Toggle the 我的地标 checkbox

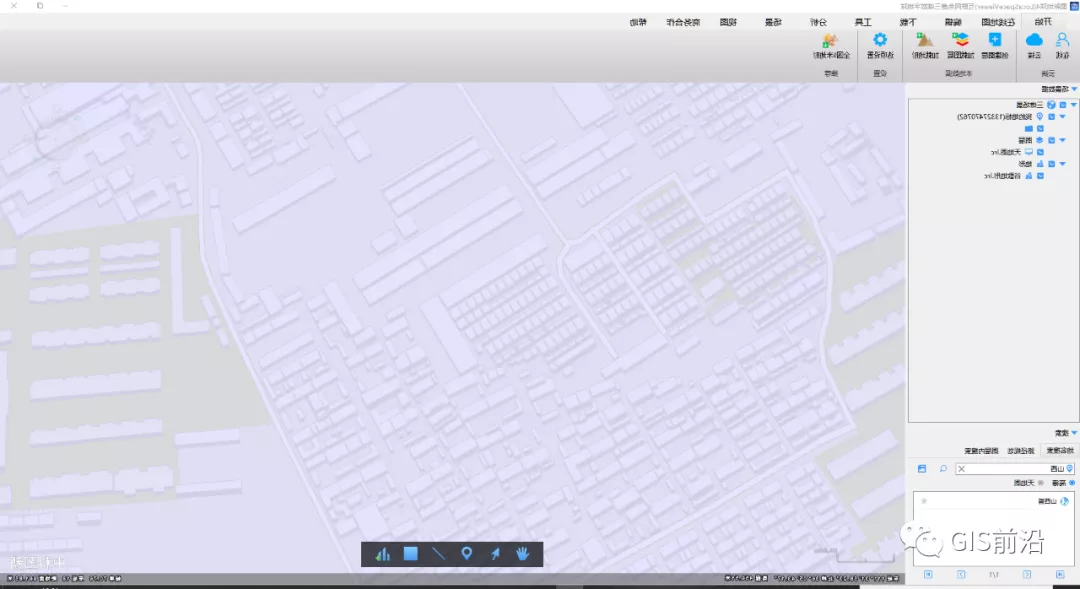tap(1051, 116)
